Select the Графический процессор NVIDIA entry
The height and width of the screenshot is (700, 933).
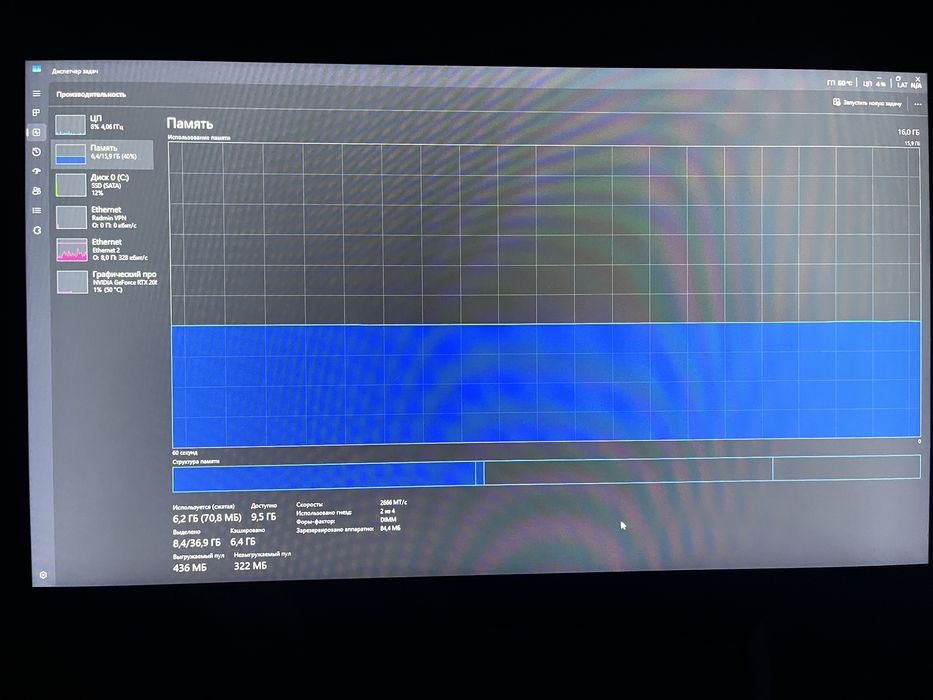pos(106,282)
